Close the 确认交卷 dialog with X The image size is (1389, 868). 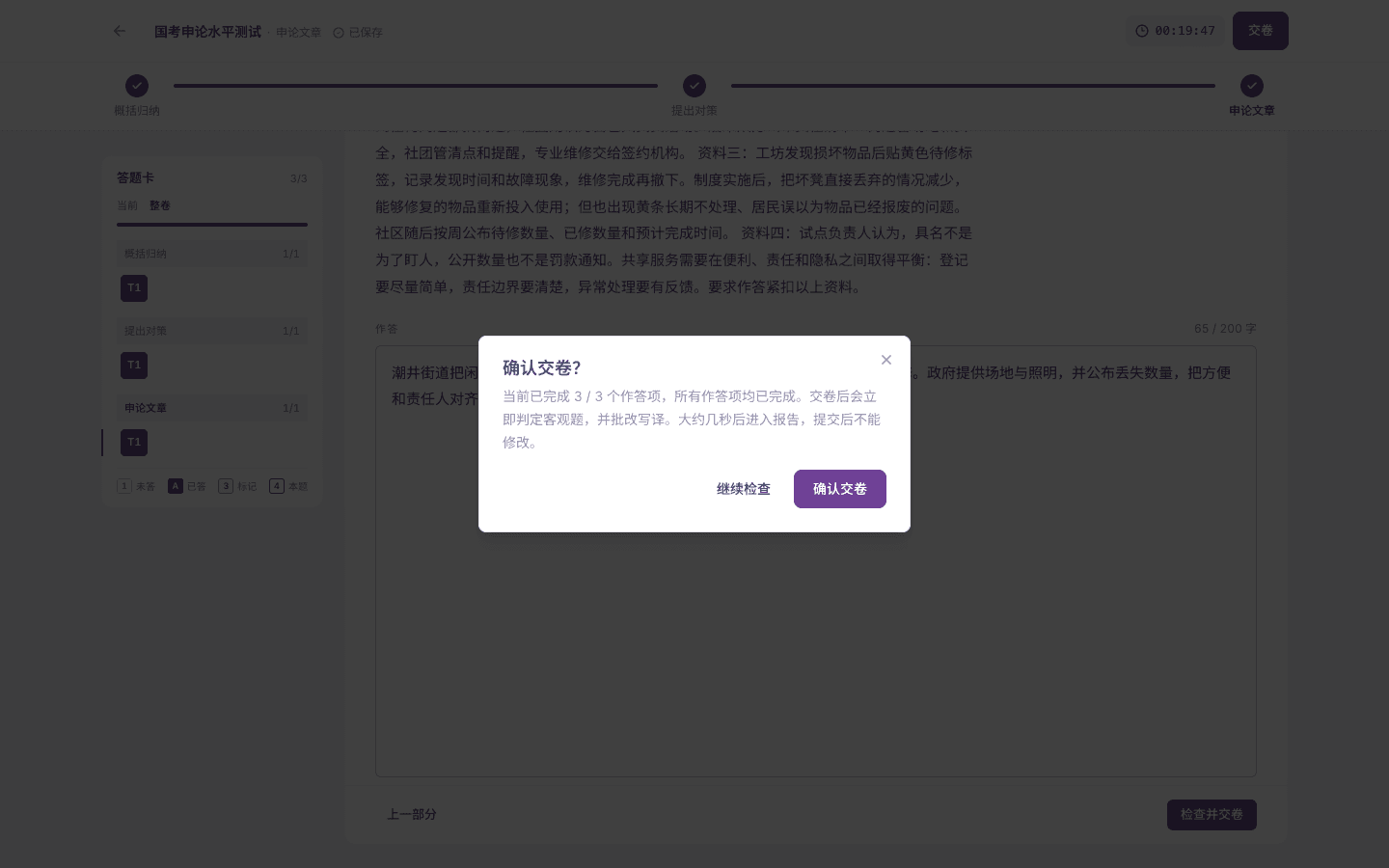click(886, 360)
